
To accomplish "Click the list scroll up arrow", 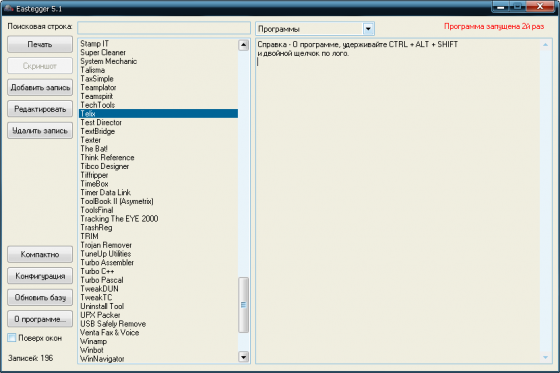I will click(244, 45).
